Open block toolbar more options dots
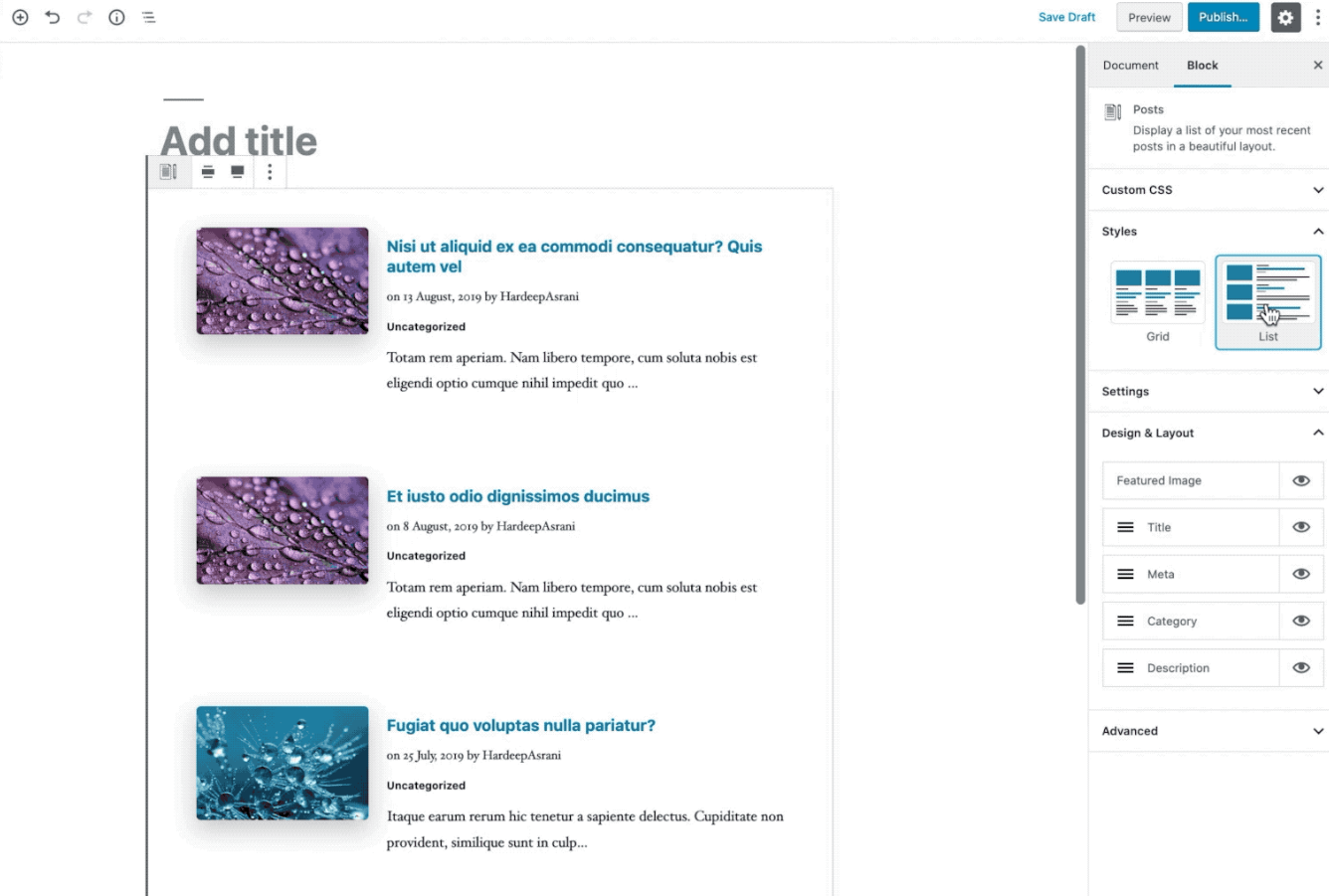The image size is (1329, 896). tap(270, 172)
